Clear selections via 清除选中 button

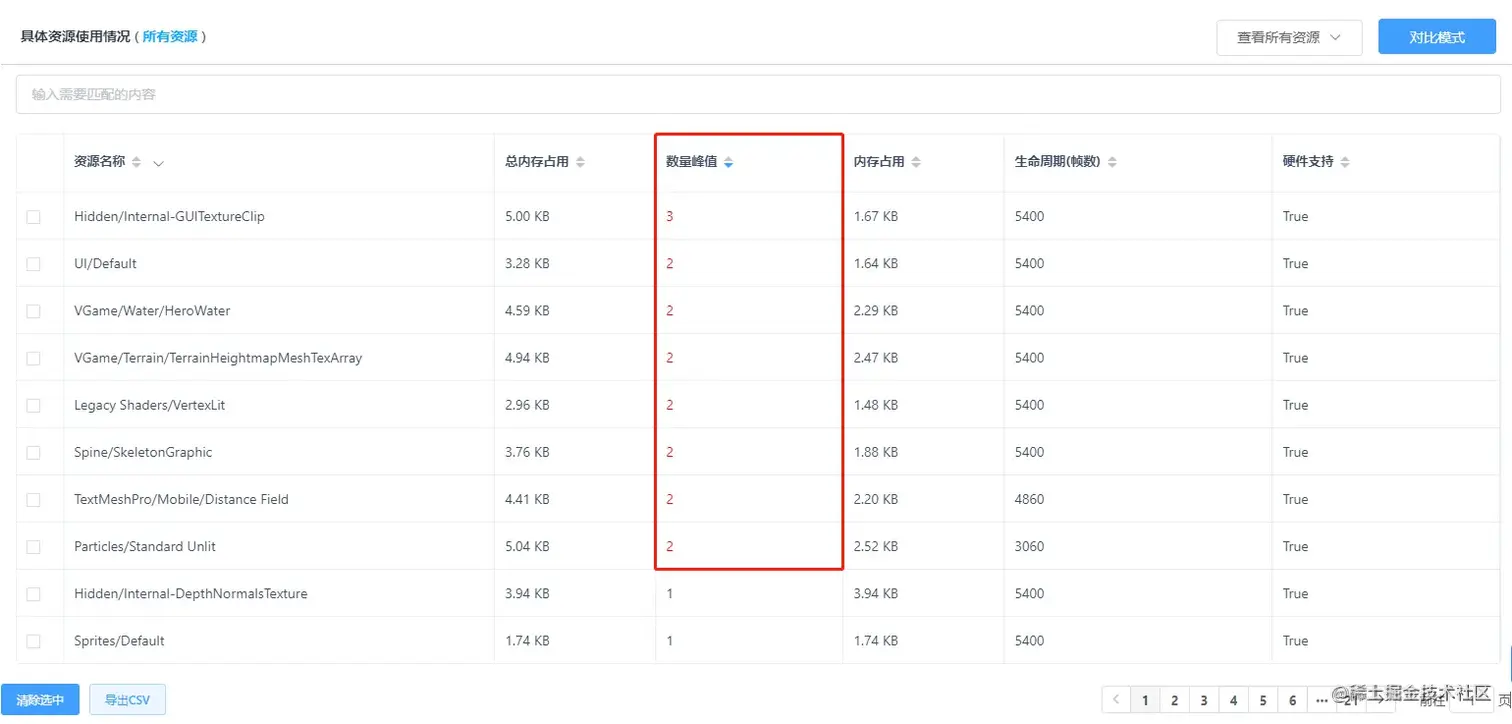point(40,699)
